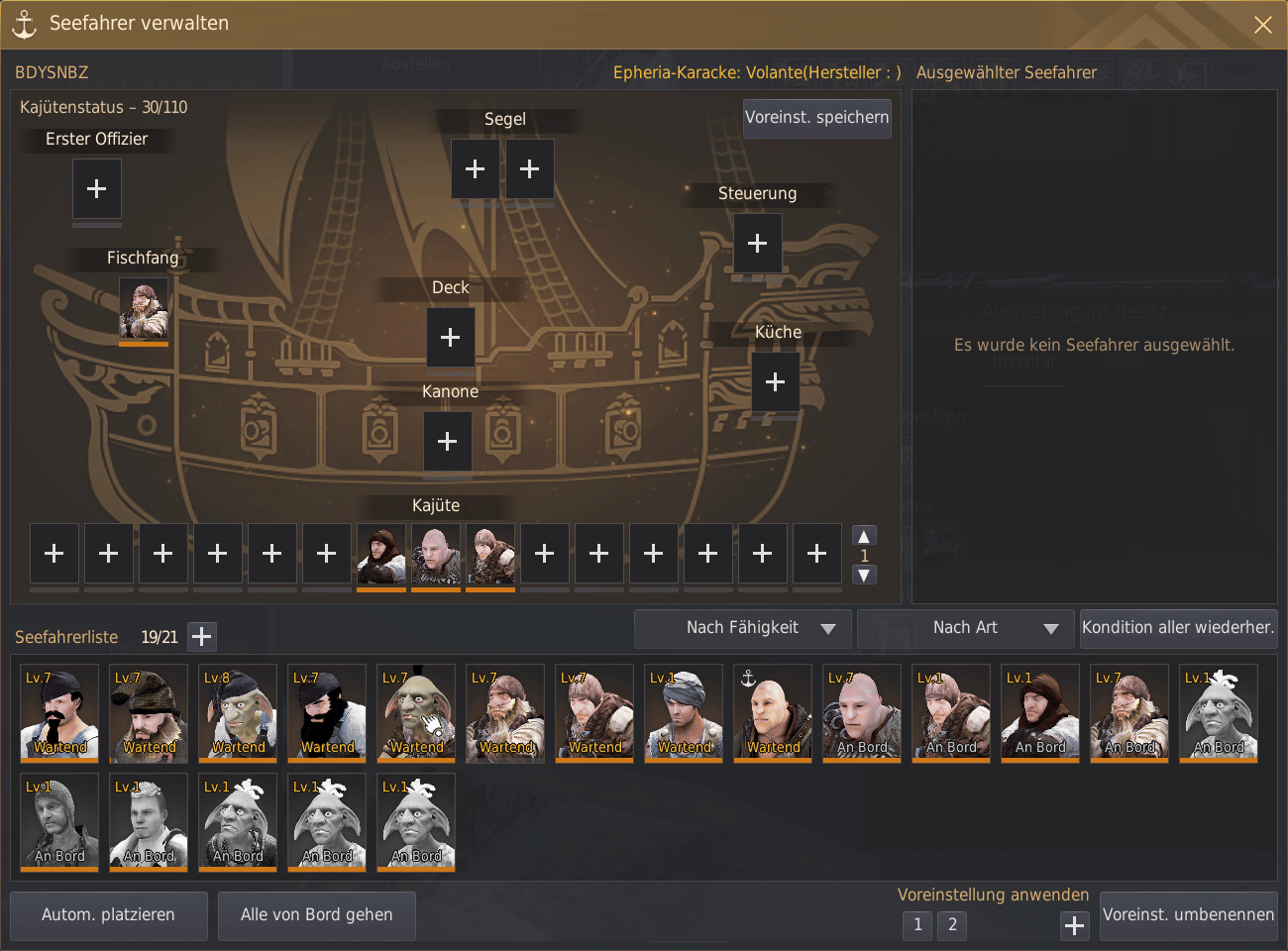Add a new preset with the plus icon
Screen dimensions: 1288x951
tap(1075, 925)
